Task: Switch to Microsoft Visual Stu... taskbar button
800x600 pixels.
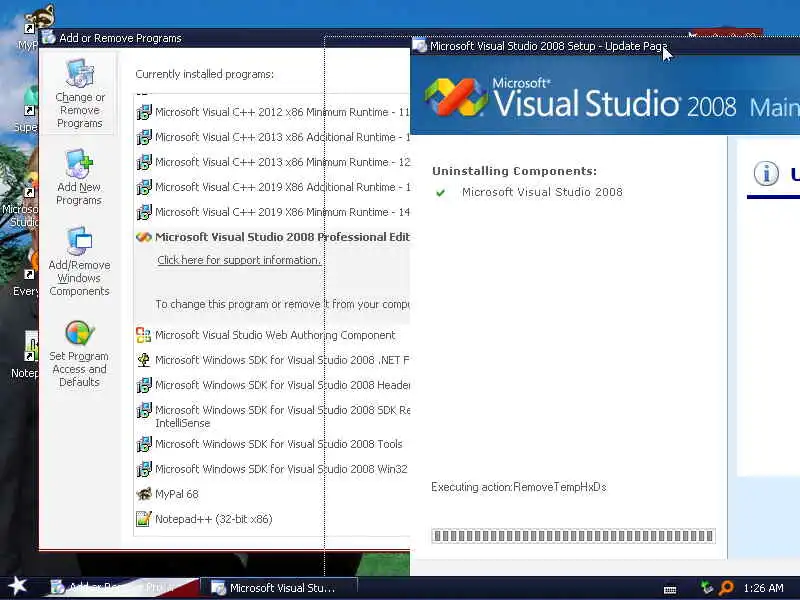Action: [280, 588]
